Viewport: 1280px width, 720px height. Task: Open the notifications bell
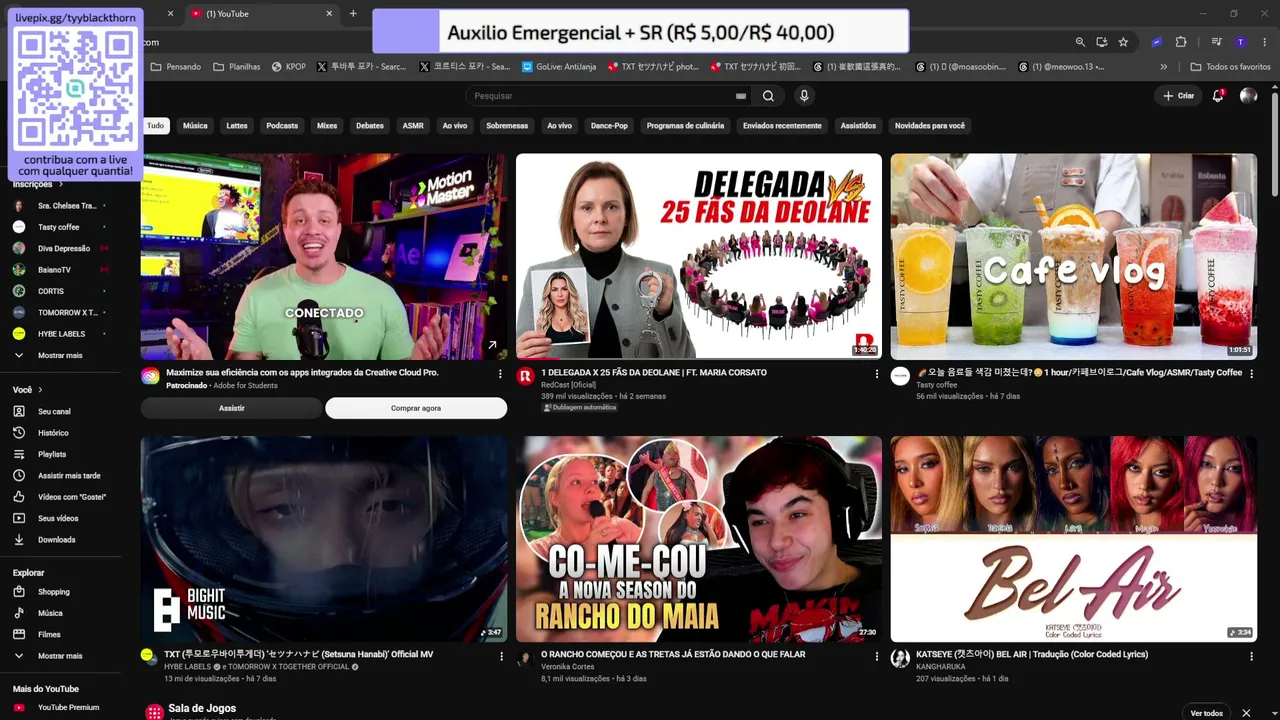pos(1218,96)
